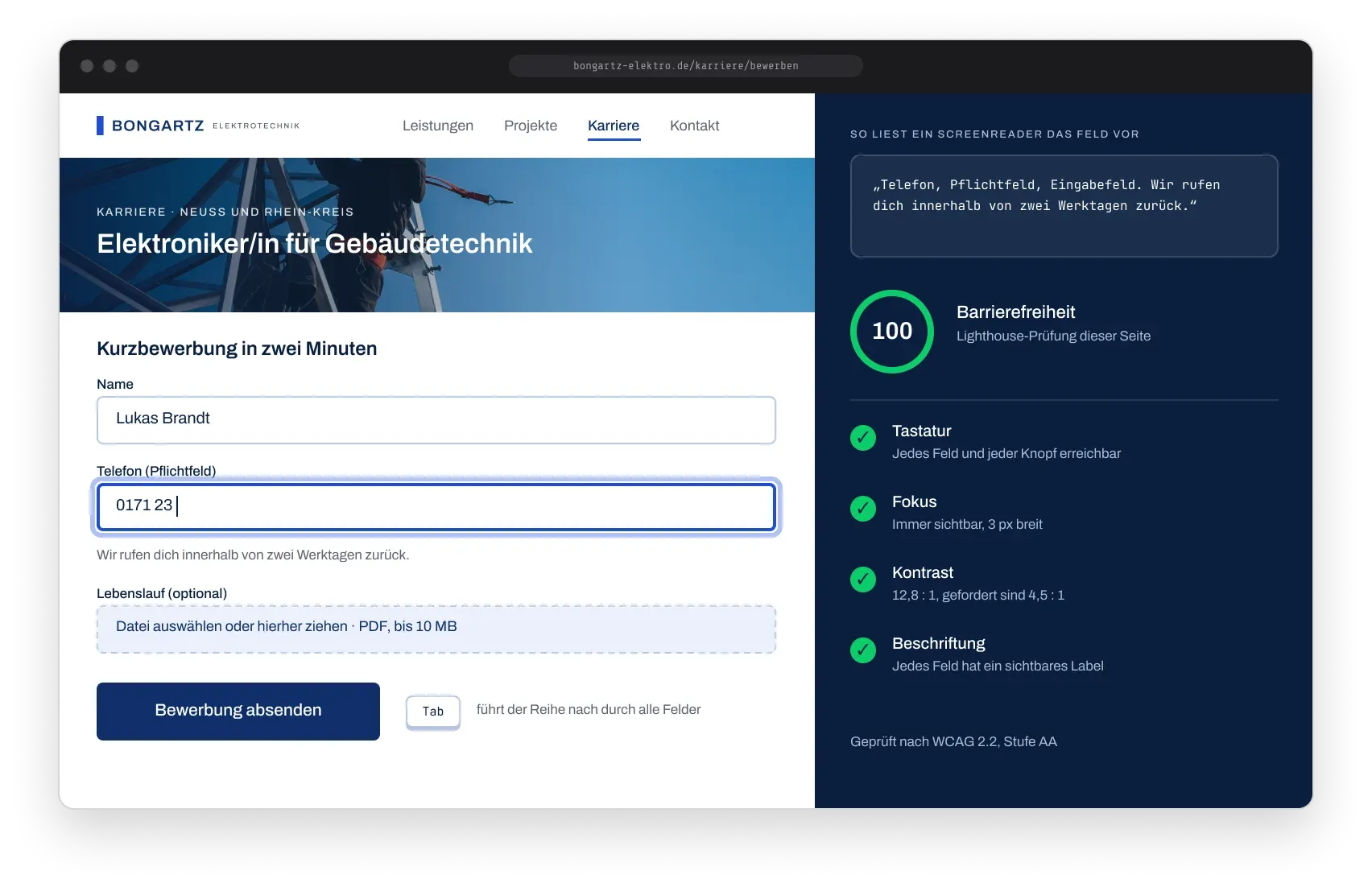The image size is (1372, 887).
Task: Click Karriere · Neuss und Rhein-Kreis breadcrumb text
Action: pos(225,212)
